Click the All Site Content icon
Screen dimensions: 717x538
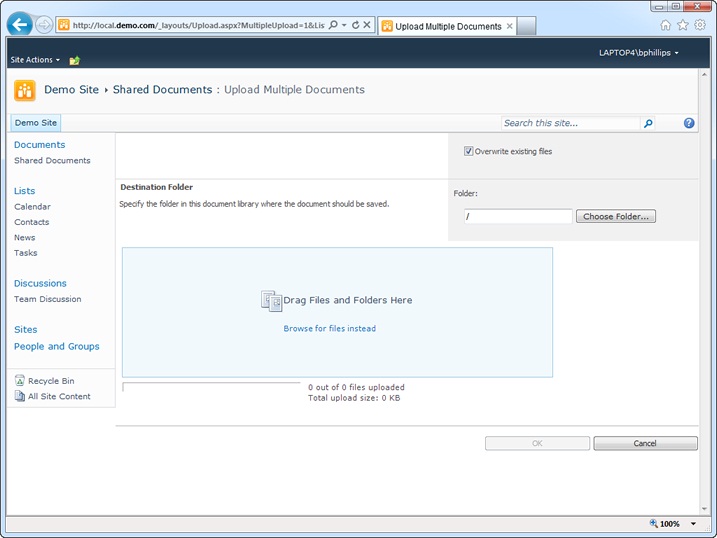(20, 396)
